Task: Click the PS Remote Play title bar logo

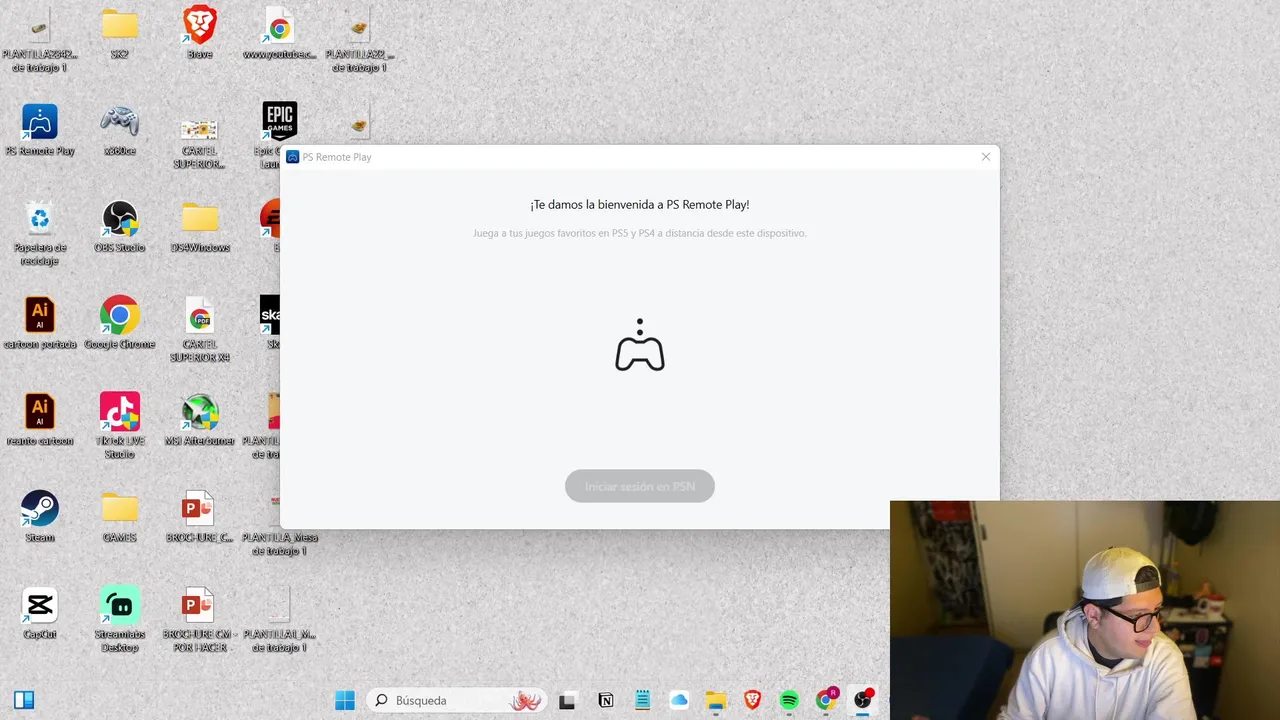Action: (293, 157)
